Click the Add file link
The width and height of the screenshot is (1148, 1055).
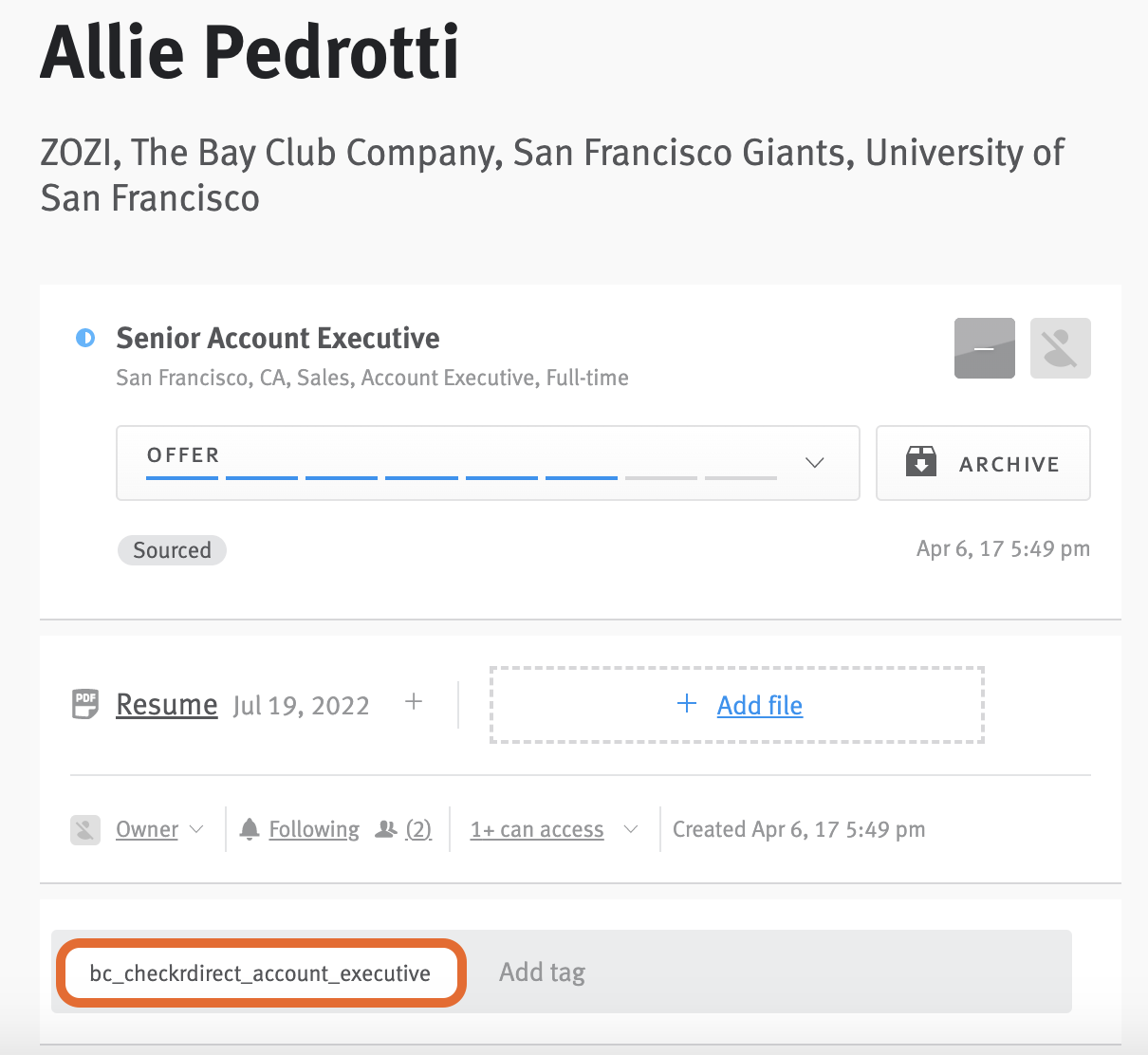click(759, 704)
